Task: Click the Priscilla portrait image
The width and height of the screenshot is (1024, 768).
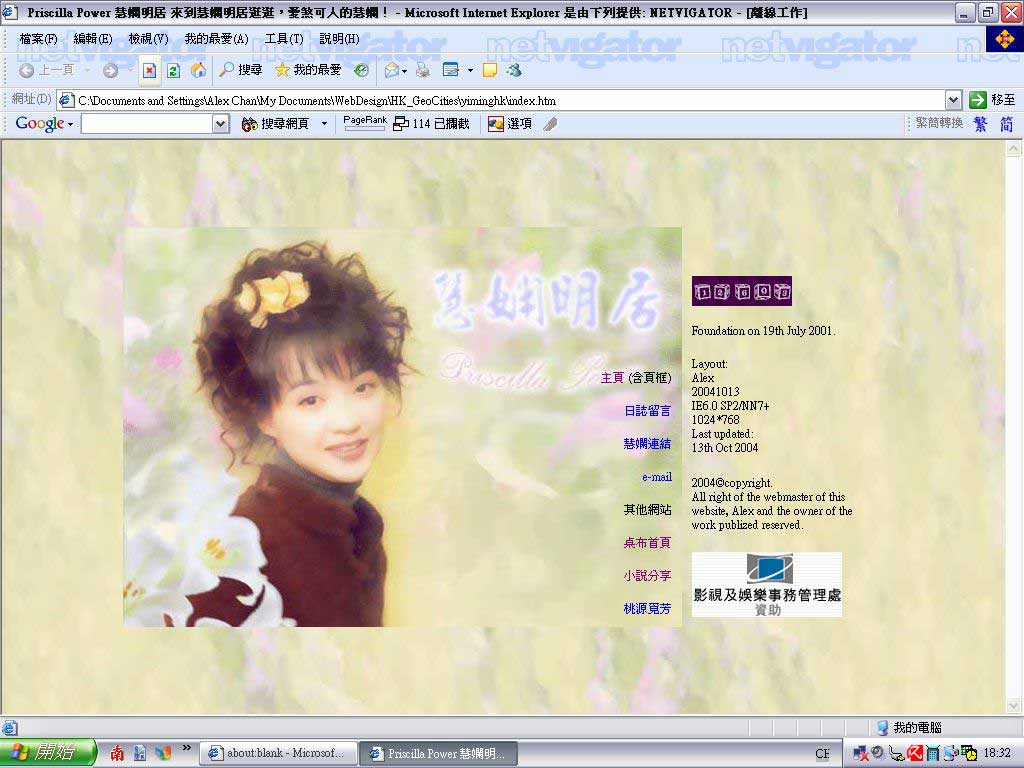Action: tap(402, 427)
